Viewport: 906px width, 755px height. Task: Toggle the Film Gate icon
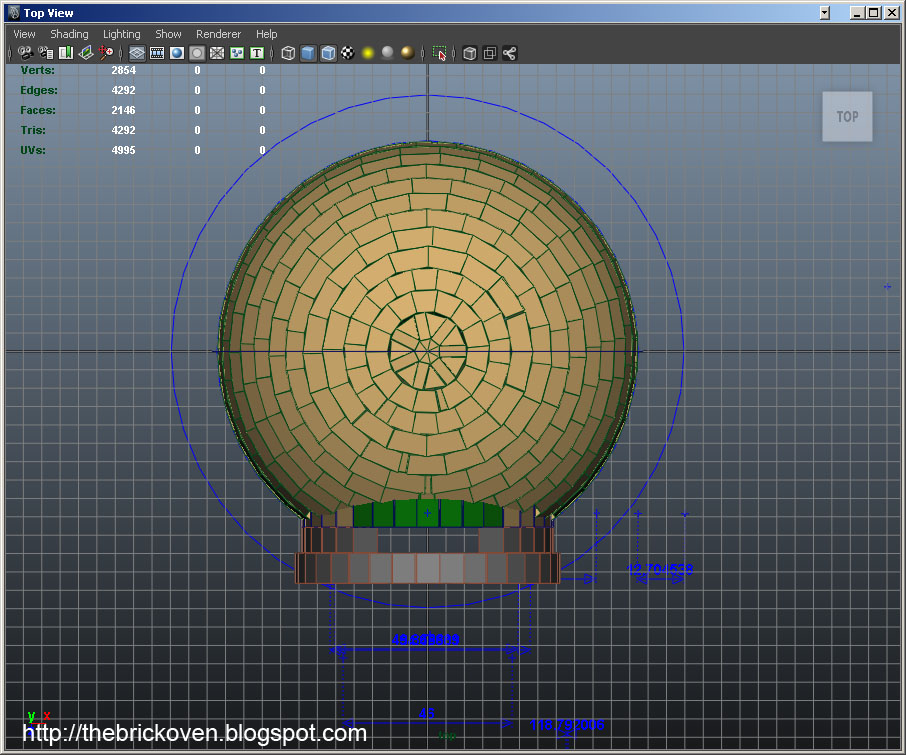(x=157, y=53)
